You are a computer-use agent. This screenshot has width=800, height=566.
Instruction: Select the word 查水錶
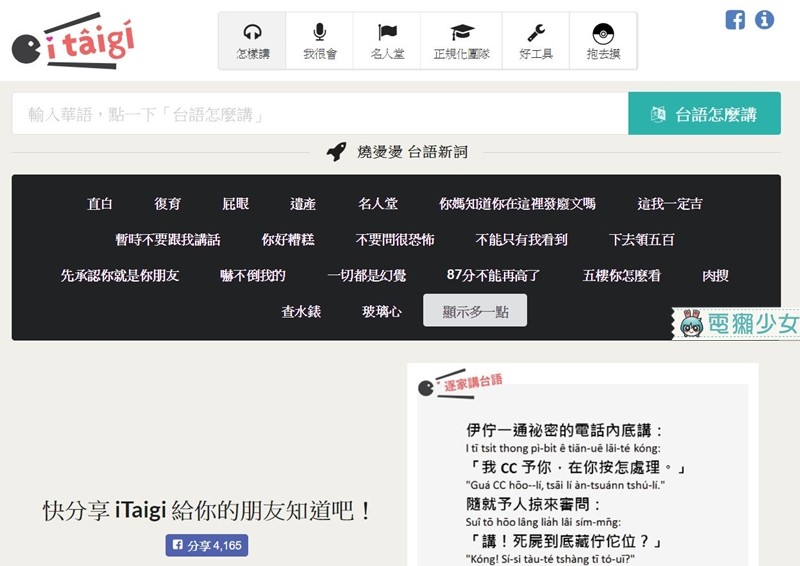pyautogui.click(x=301, y=311)
